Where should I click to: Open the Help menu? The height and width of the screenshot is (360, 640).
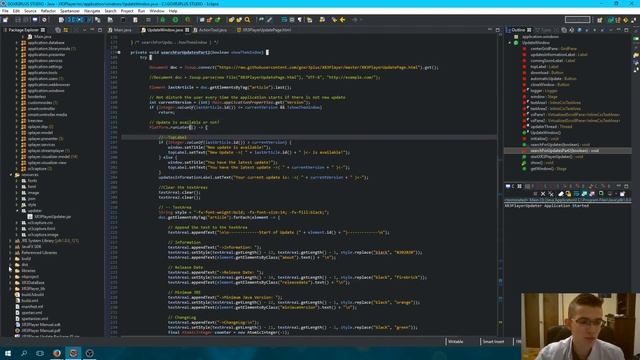coord(173,11)
